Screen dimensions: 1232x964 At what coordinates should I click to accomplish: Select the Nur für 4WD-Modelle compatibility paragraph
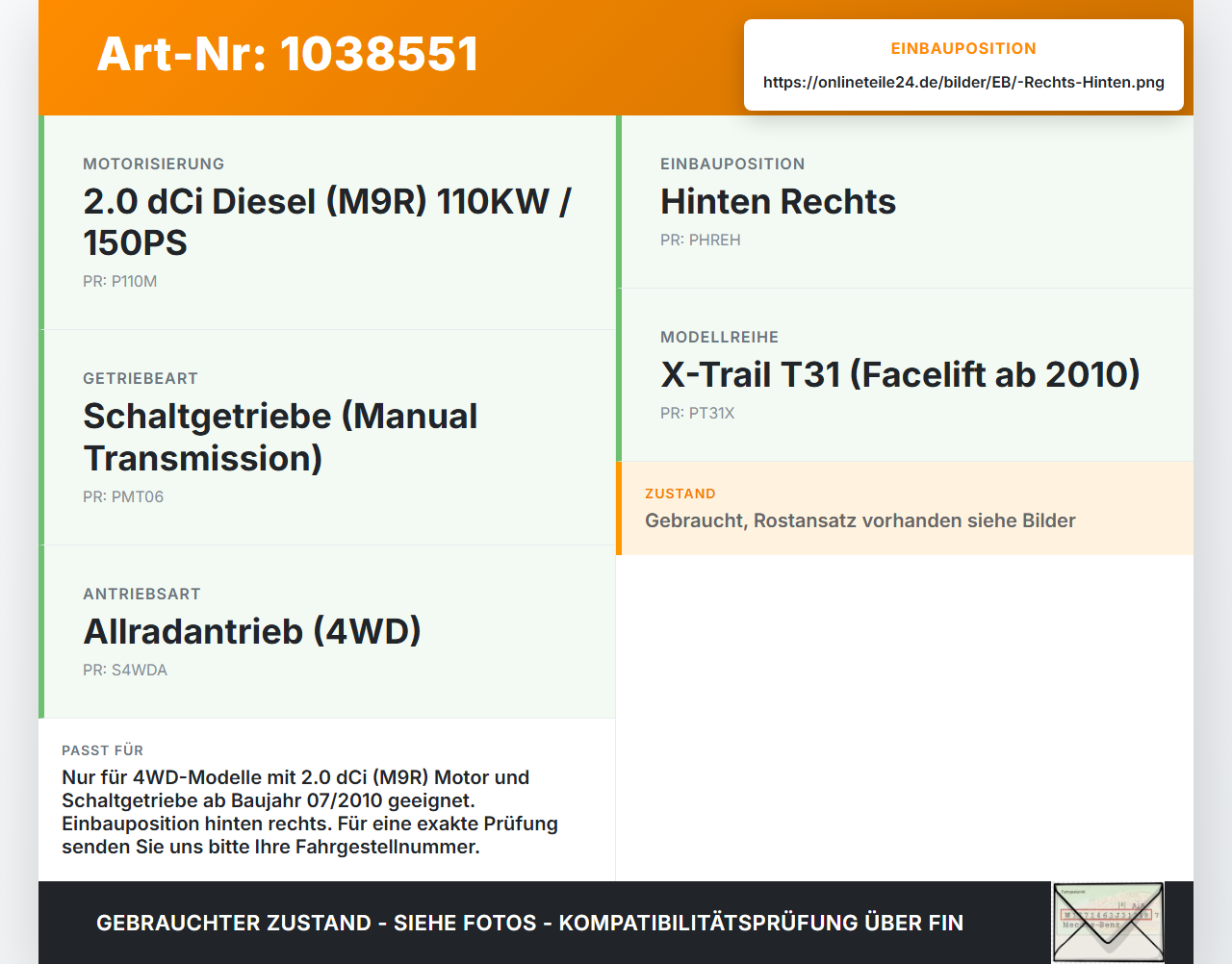pyautogui.click(x=310, y=812)
